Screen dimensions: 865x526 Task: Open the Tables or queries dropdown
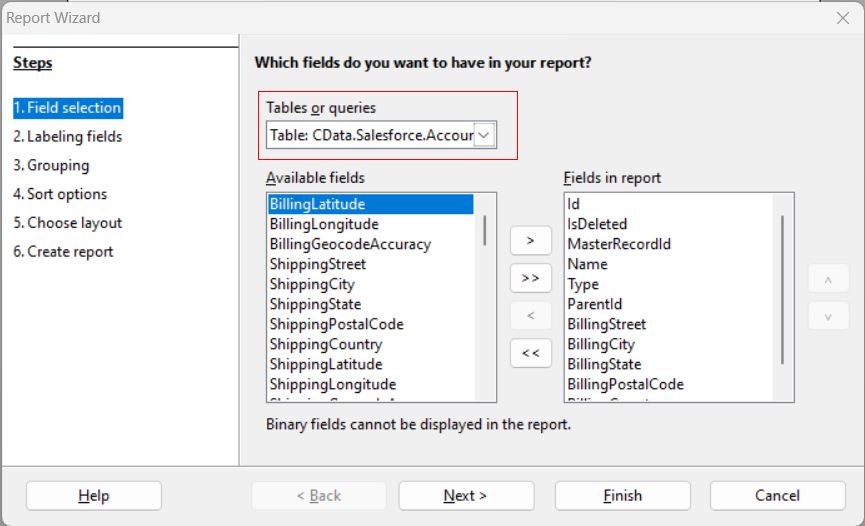(484, 135)
